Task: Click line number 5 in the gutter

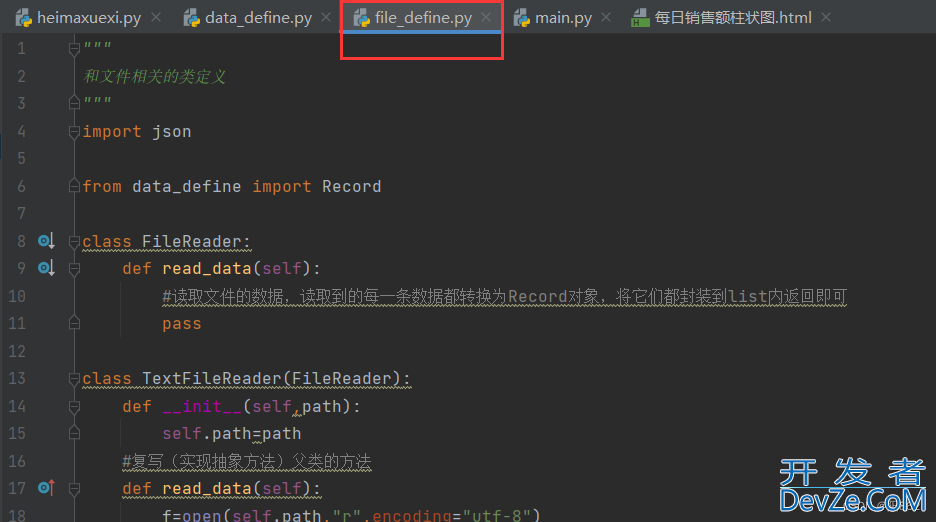Action: click(x=21, y=158)
